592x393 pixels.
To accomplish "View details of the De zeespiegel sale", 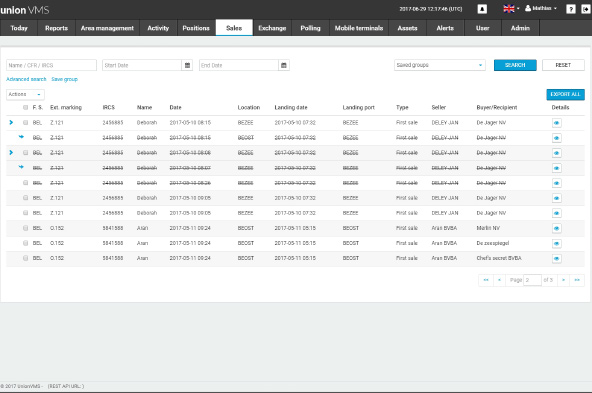I will pyautogui.click(x=557, y=243).
